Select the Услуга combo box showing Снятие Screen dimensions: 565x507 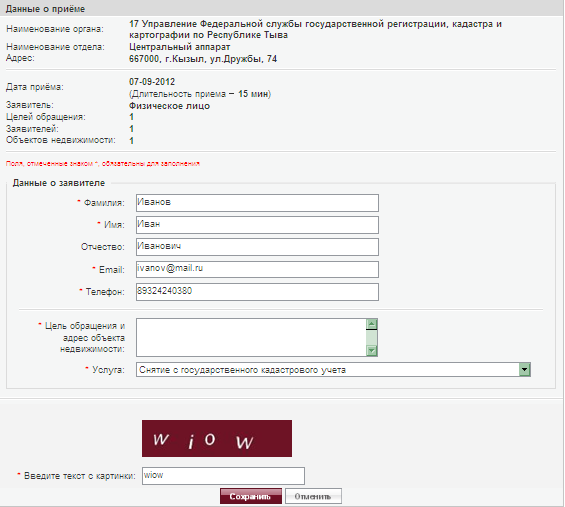pyautogui.click(x=333, y=370)
